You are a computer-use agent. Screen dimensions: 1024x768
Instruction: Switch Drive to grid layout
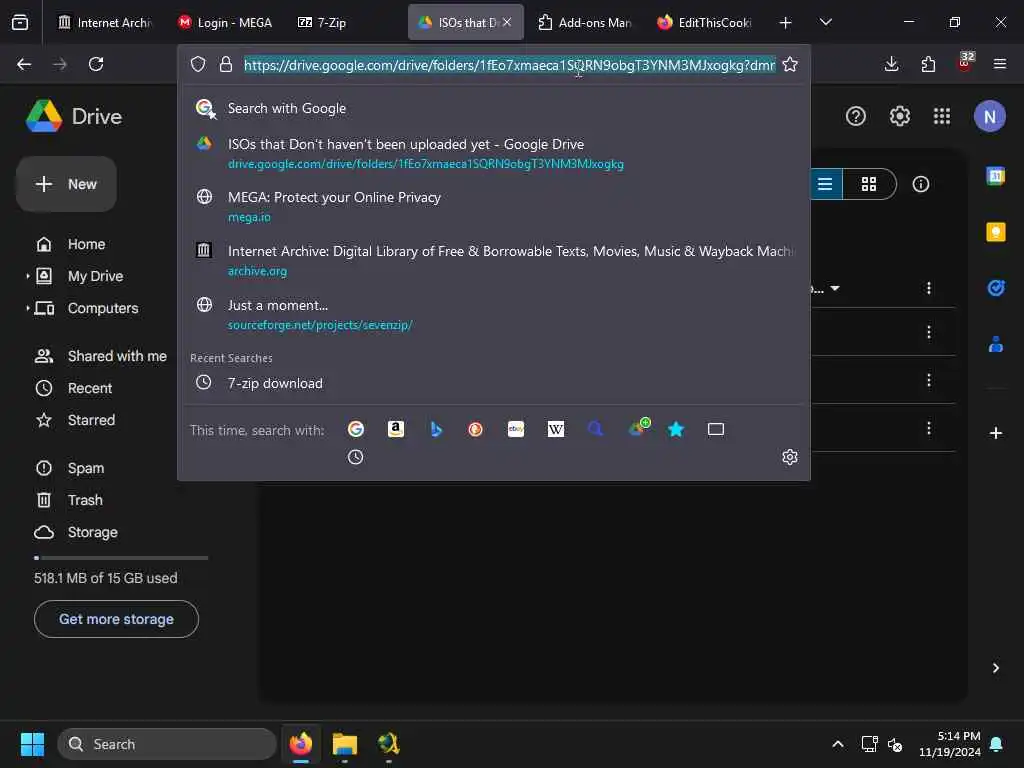(x=869, y=184)
